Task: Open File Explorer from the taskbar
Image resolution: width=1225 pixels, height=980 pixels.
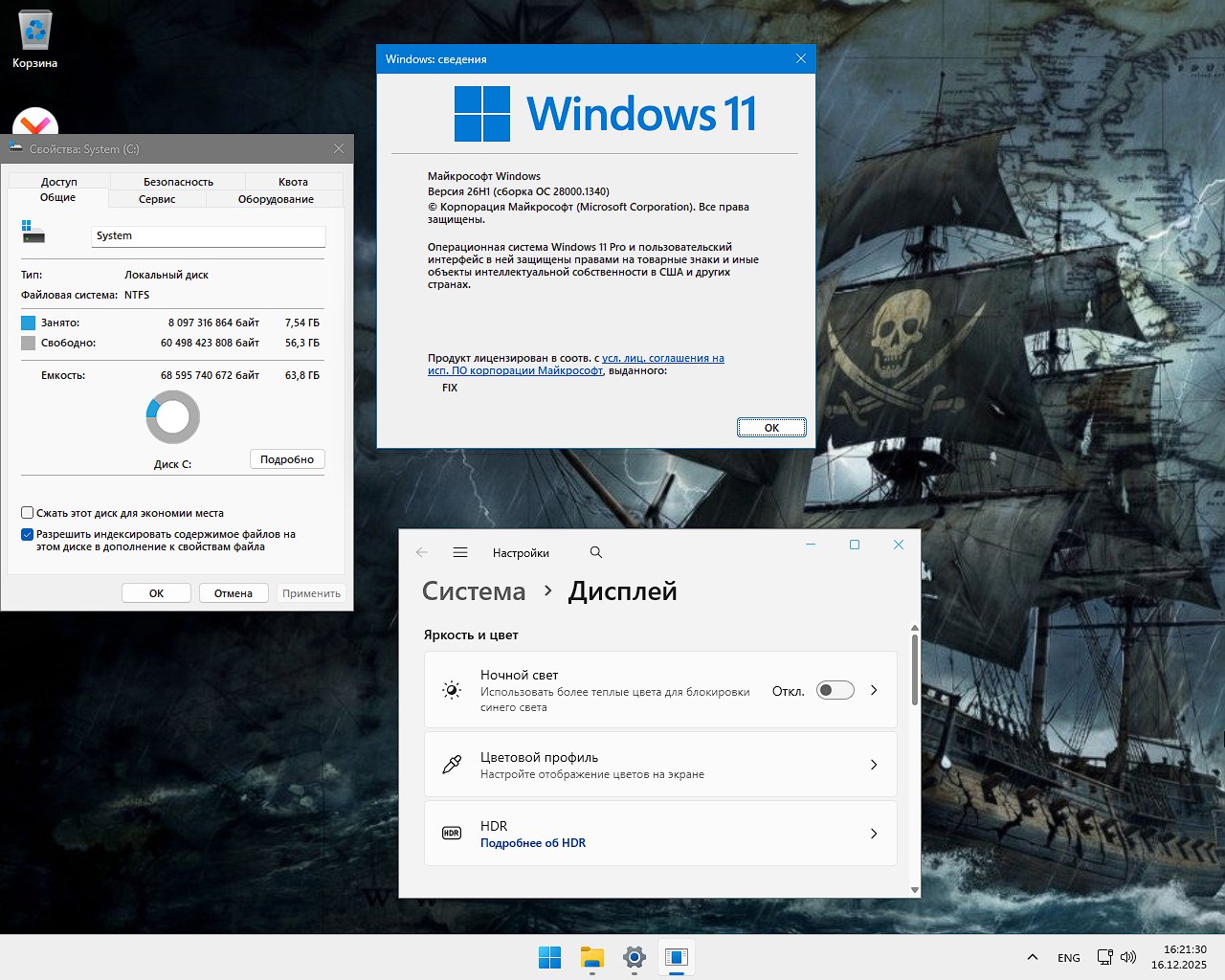Action: (x=592, y=957)
